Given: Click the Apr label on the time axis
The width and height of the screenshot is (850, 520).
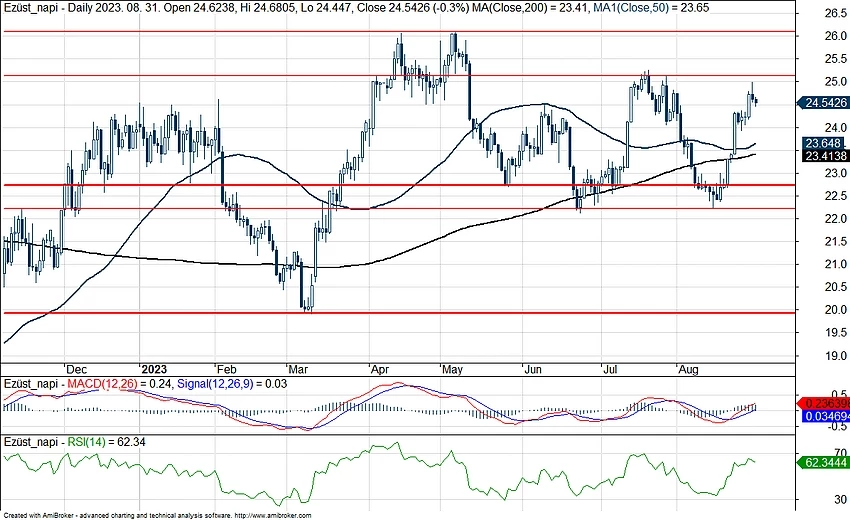Looking at the screenshot, I should (379, 369).
